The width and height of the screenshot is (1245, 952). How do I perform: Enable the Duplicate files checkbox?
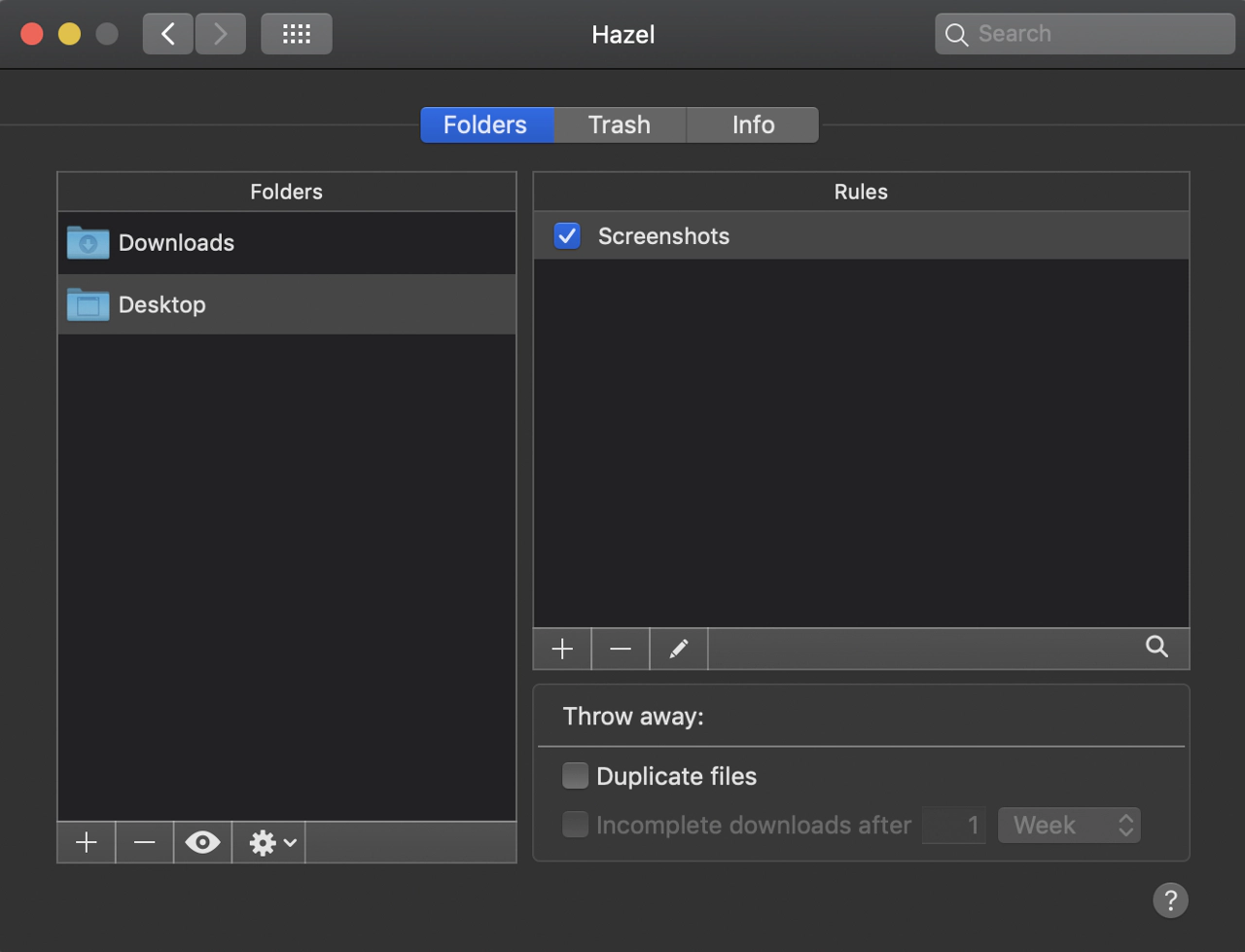click(x=576, y=776)
